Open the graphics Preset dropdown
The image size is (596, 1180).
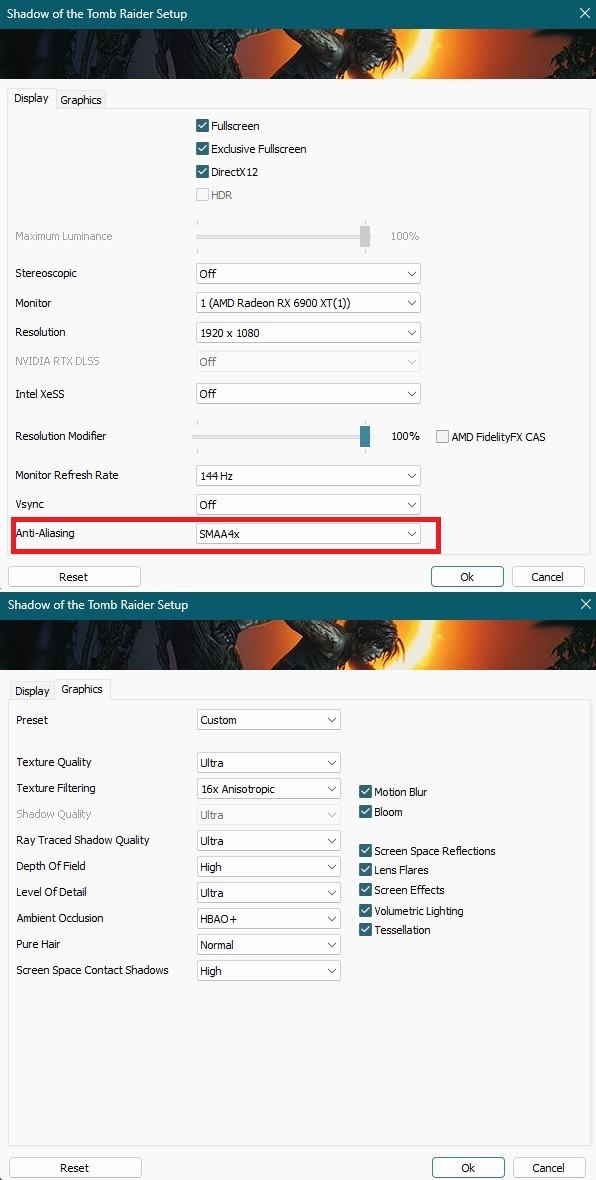269,720
